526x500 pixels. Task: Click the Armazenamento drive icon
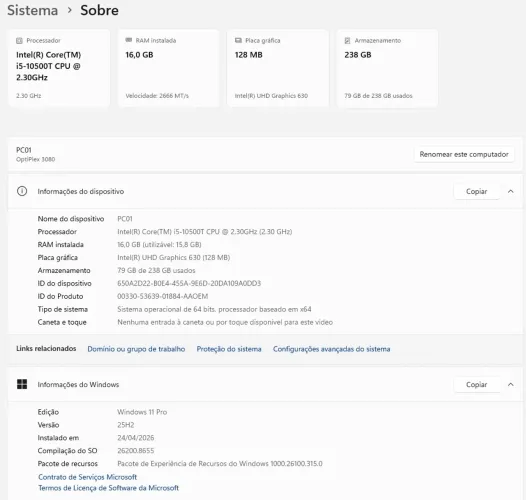click(x=348, y=41)
